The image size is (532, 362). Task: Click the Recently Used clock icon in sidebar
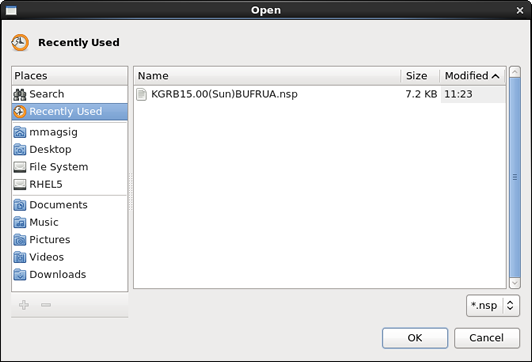click(x=20, y=112)
